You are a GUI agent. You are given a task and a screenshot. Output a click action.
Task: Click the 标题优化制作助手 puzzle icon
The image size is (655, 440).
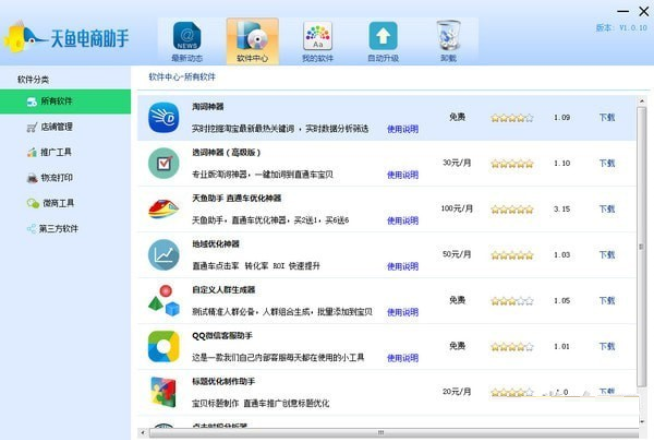(163, 392)
